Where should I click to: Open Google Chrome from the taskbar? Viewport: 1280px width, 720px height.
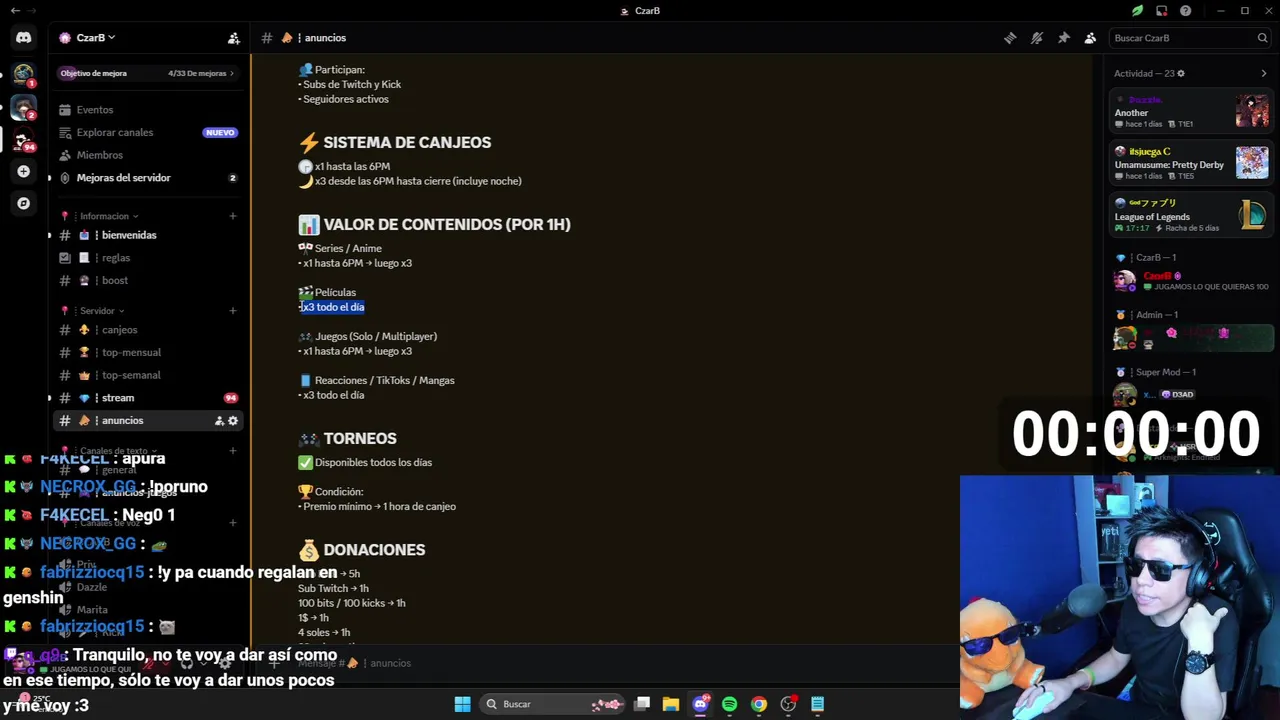(x=759, y=704)
